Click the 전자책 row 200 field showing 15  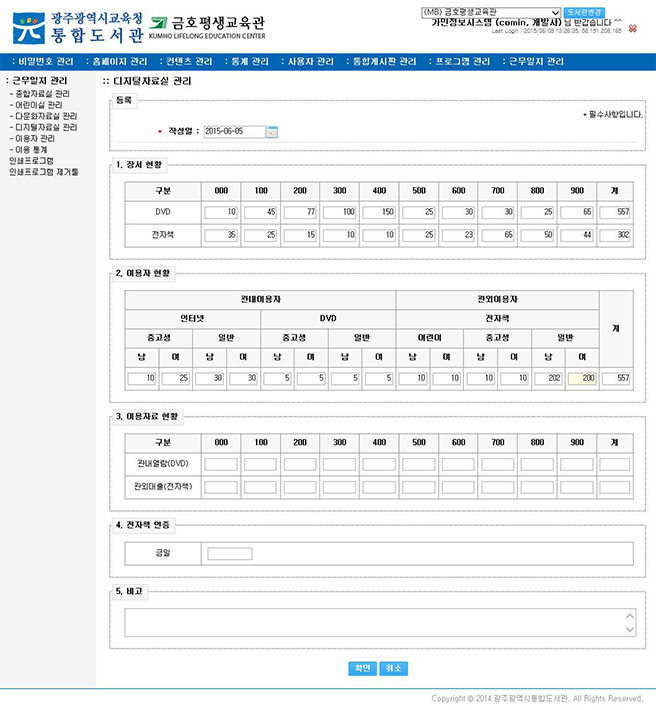click(x=300, y=235)
